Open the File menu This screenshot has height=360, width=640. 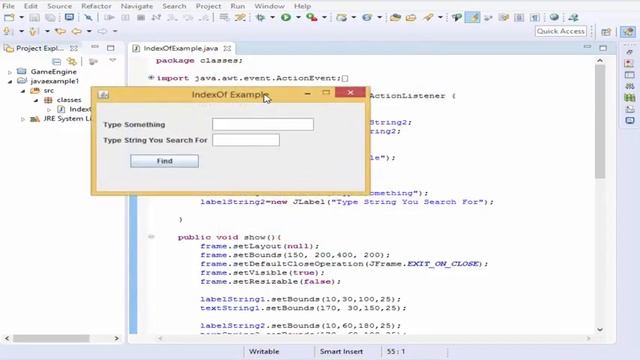8,6
